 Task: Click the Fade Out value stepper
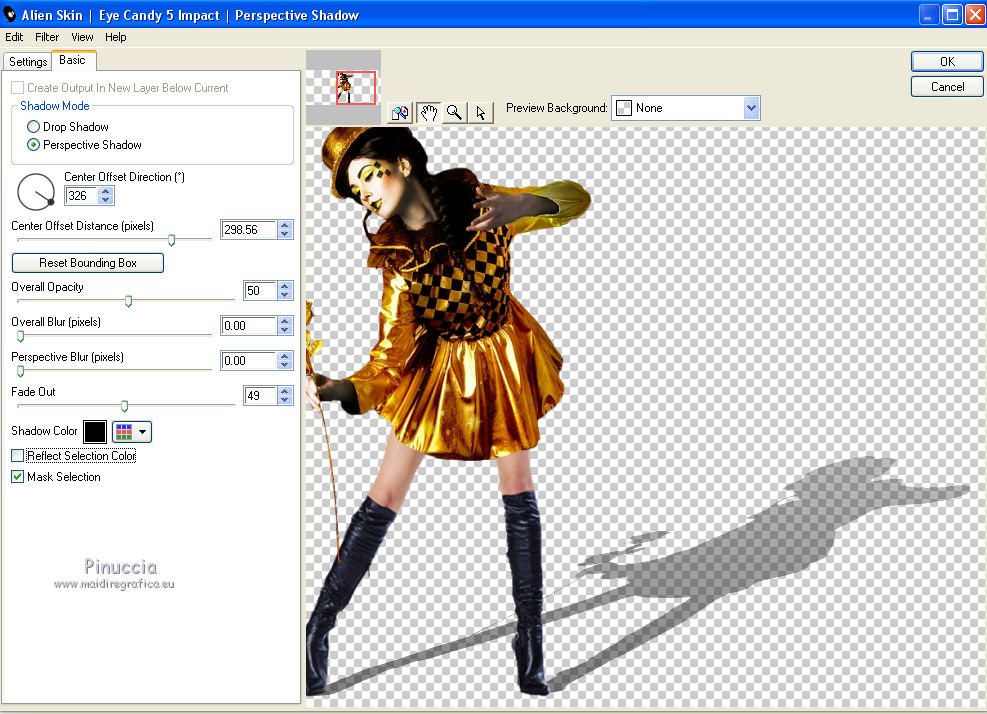click(285, 396)
